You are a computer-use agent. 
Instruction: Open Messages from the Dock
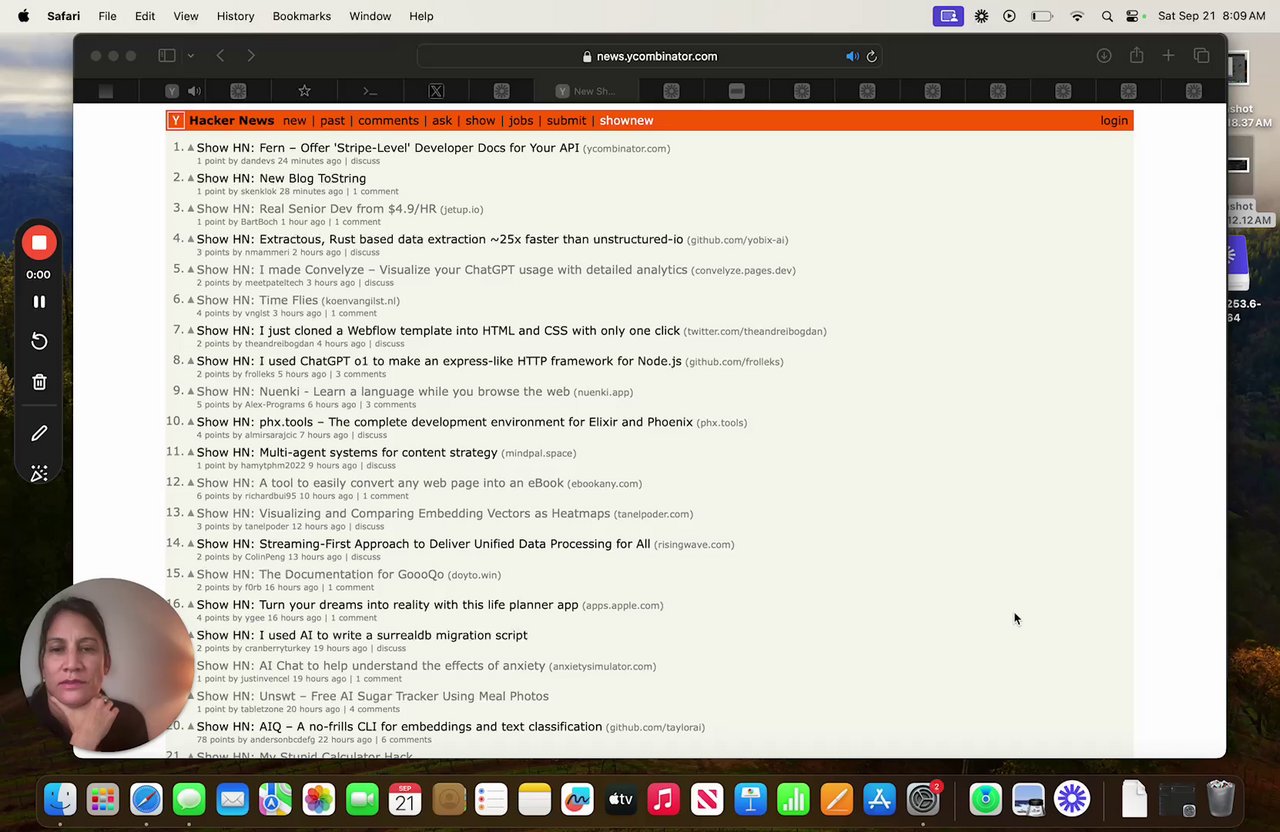pos(189,799)
